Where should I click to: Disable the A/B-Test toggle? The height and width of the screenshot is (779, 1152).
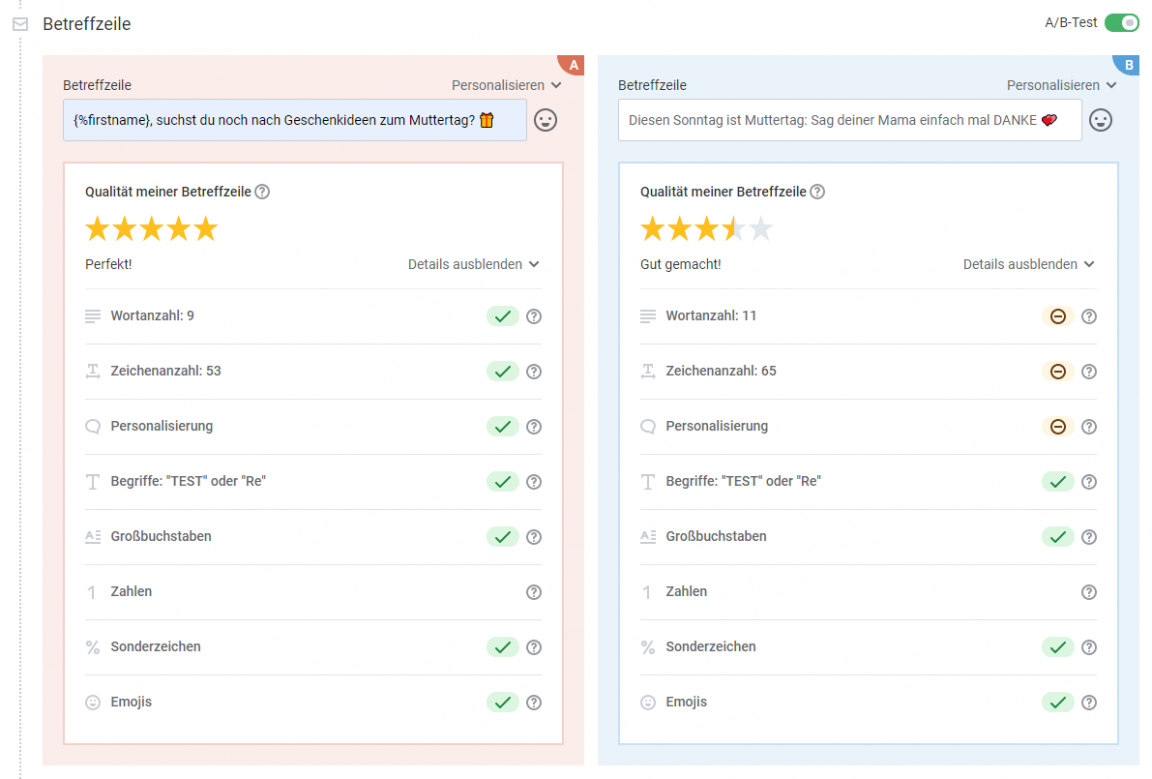pyautogui.click(x=1121, y=23)
